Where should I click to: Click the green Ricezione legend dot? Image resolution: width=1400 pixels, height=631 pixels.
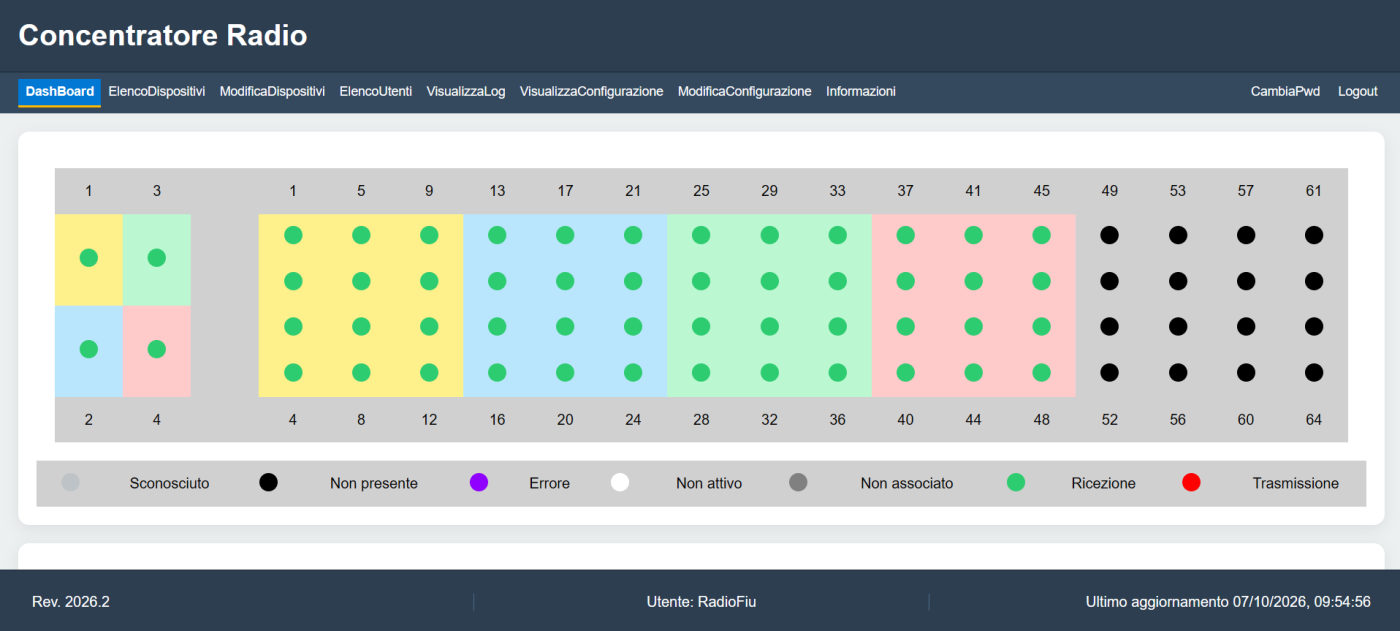click(1016, 483)
